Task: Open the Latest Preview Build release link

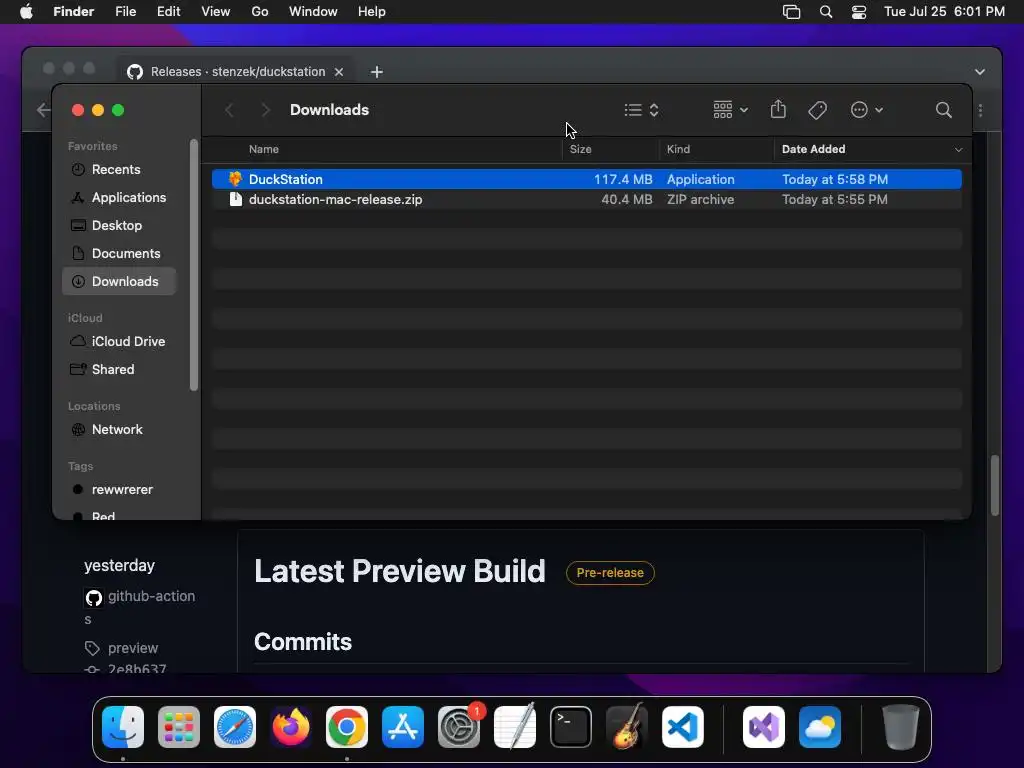Action: pyautogui.click(x=400, y=571)
